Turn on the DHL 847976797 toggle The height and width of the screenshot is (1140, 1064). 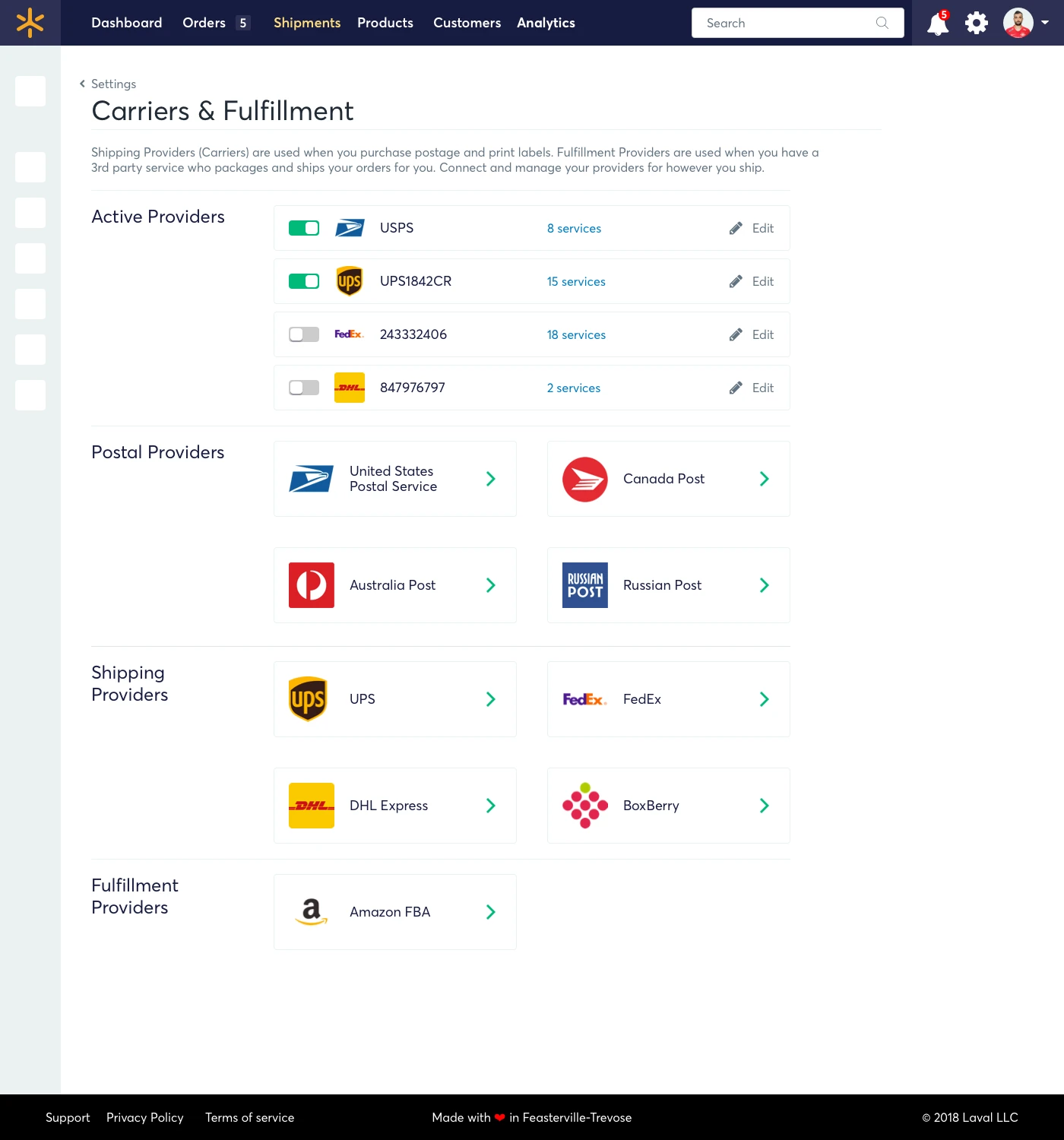(x=304, y=388)
